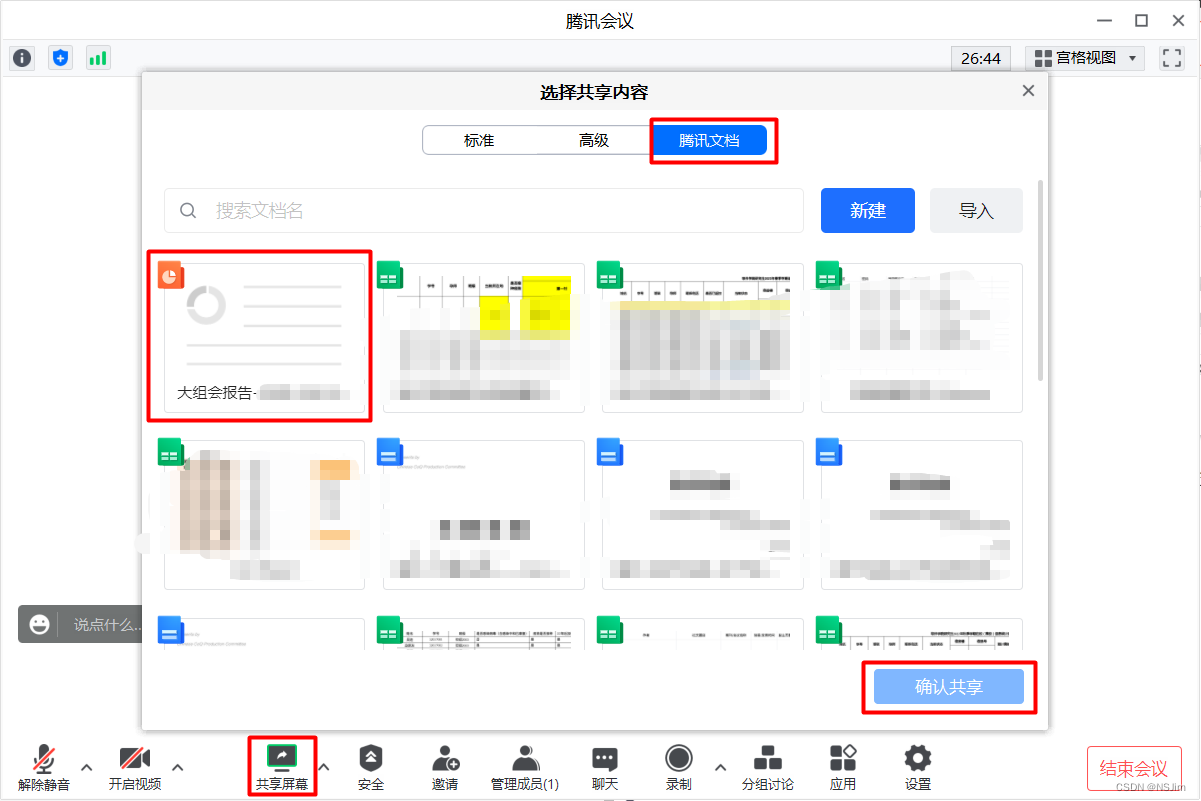The width and height of the screenshot is (1201, 801).
Task: Click the document list vertical scrollbar
Action: (x=1041, y=280)
